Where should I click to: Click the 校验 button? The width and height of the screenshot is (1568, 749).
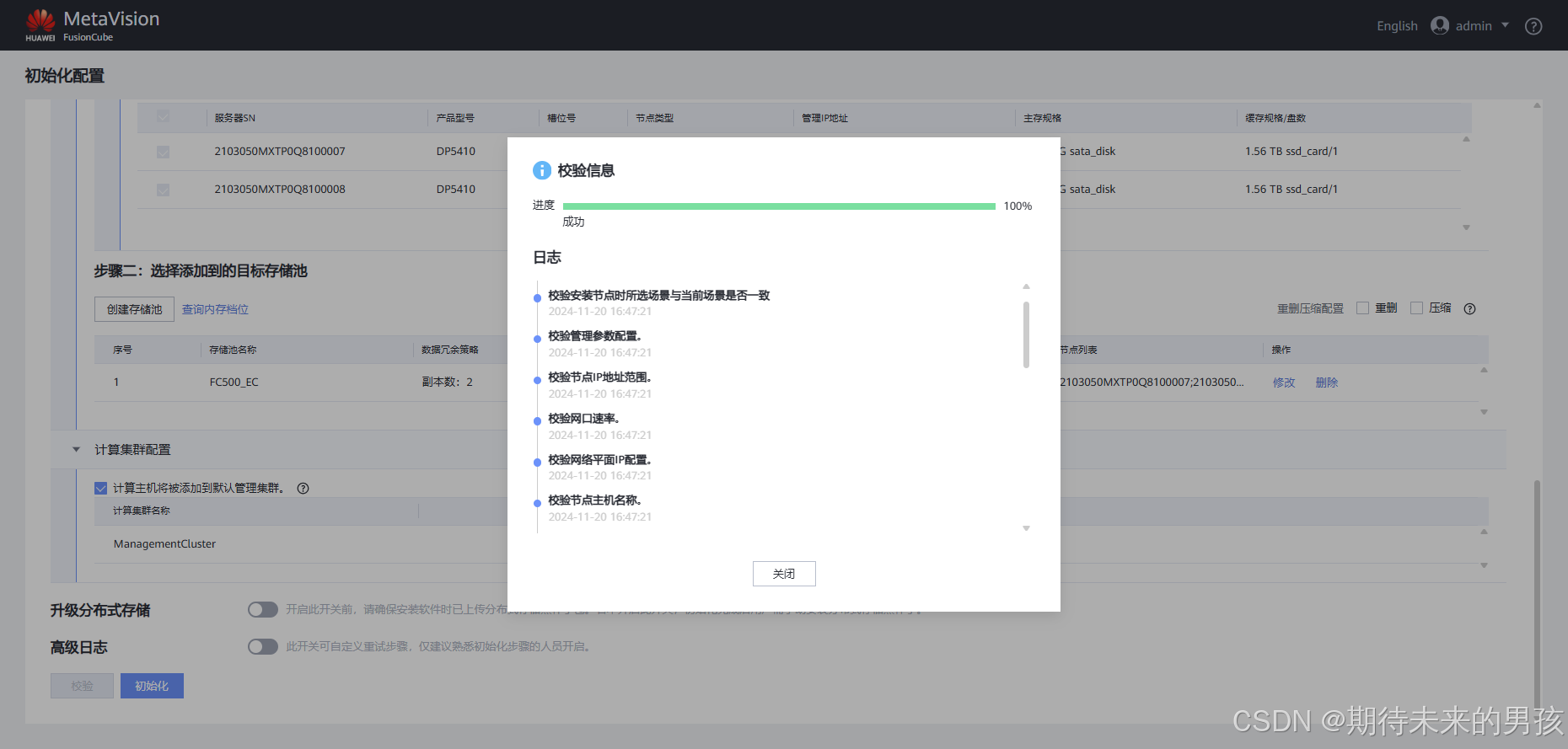tap(82, 686)
